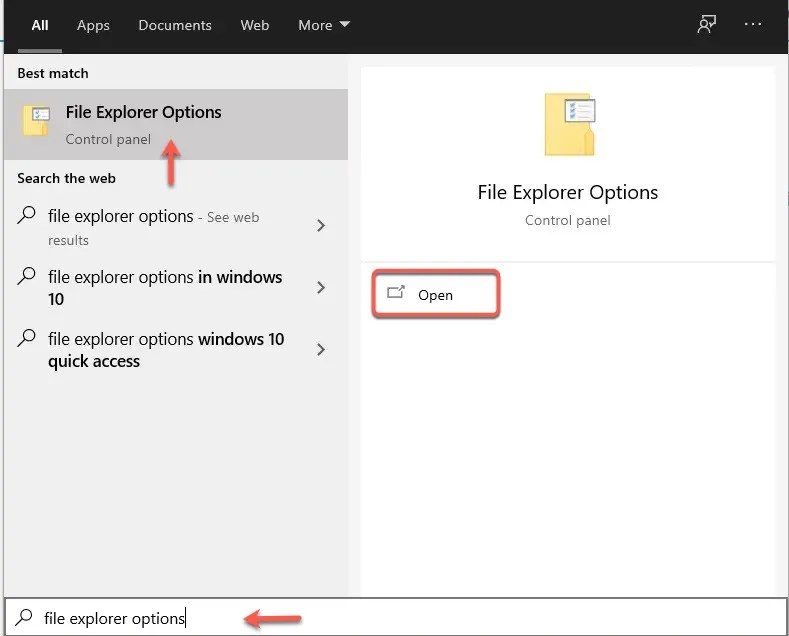Click File Explorer Options icon in best match
The height and width of the screenshot is (636, 789).
[x=36, y=121]
